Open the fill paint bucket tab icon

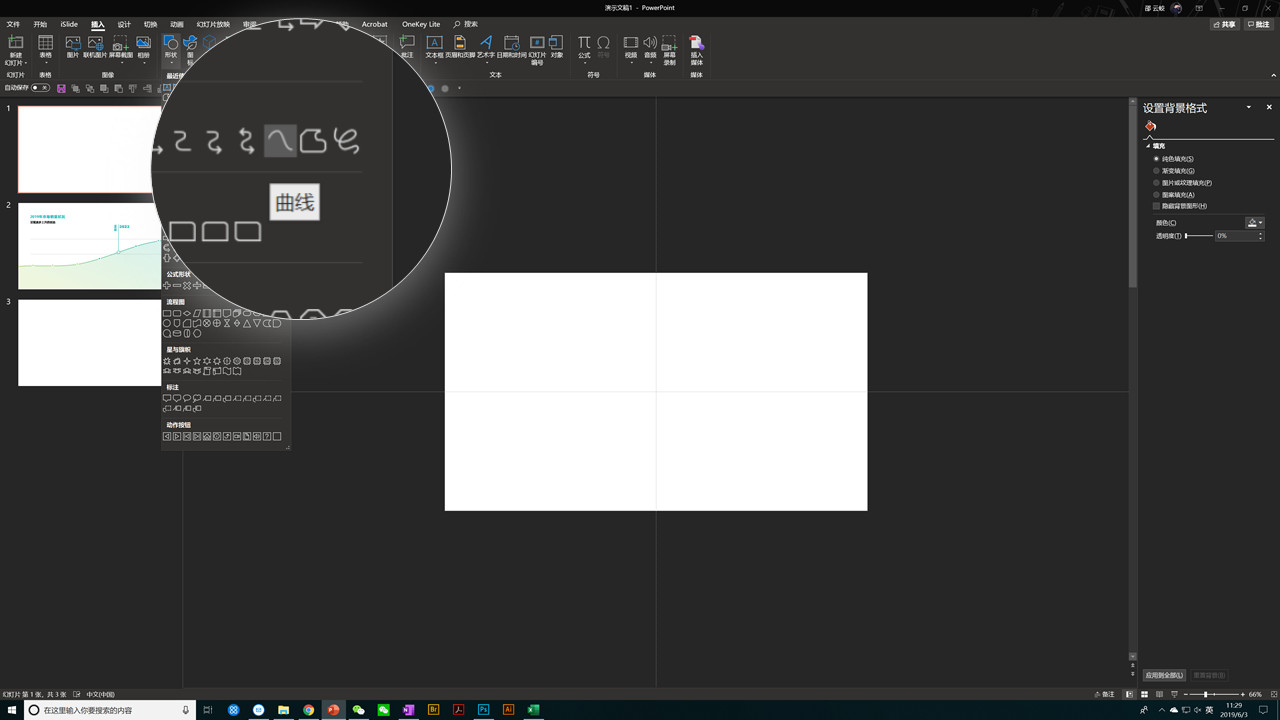click(x=1151, y=126)
